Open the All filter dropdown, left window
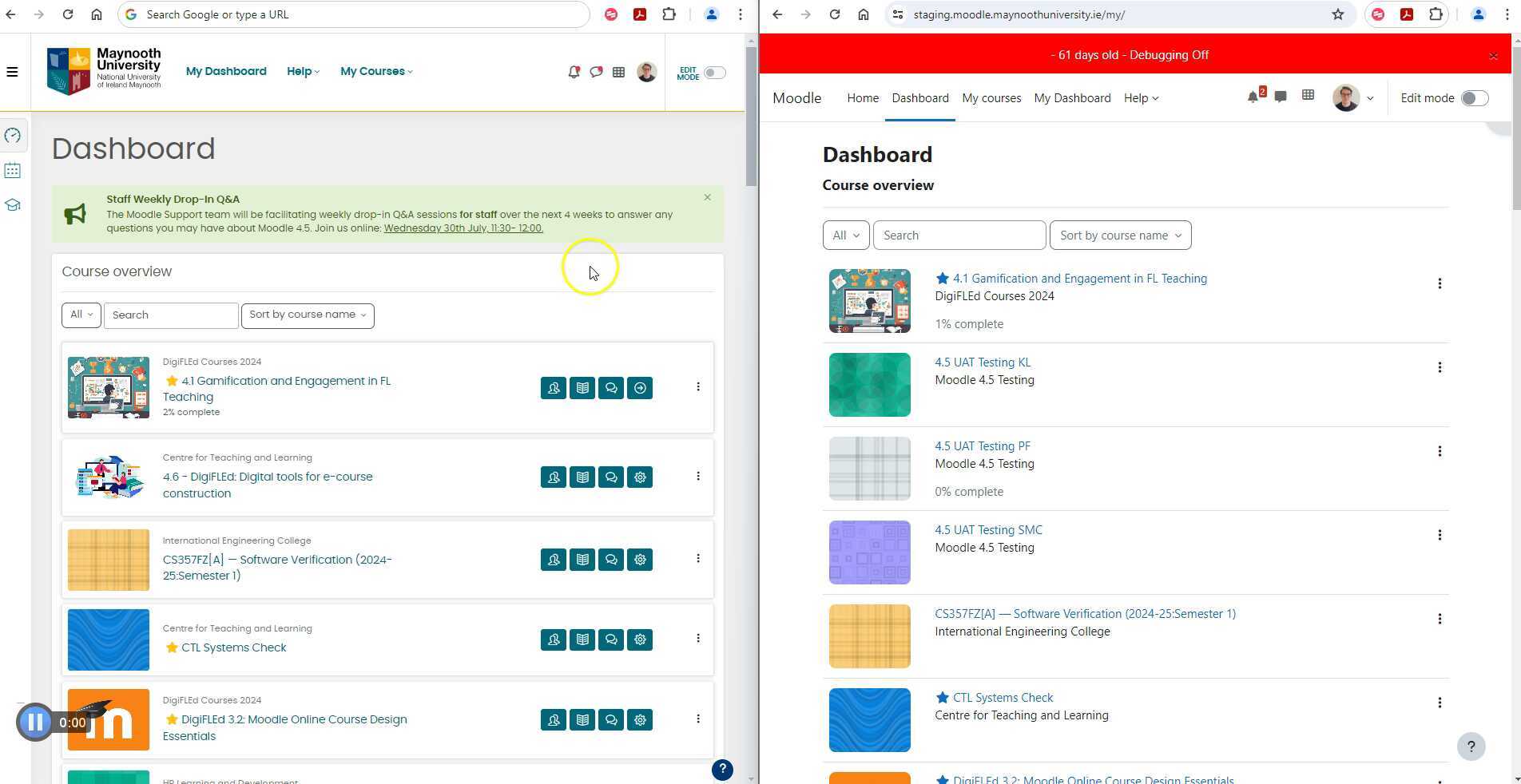This screenshot has height=784, width=1521. pyautogui.click(x=81, y=315)
